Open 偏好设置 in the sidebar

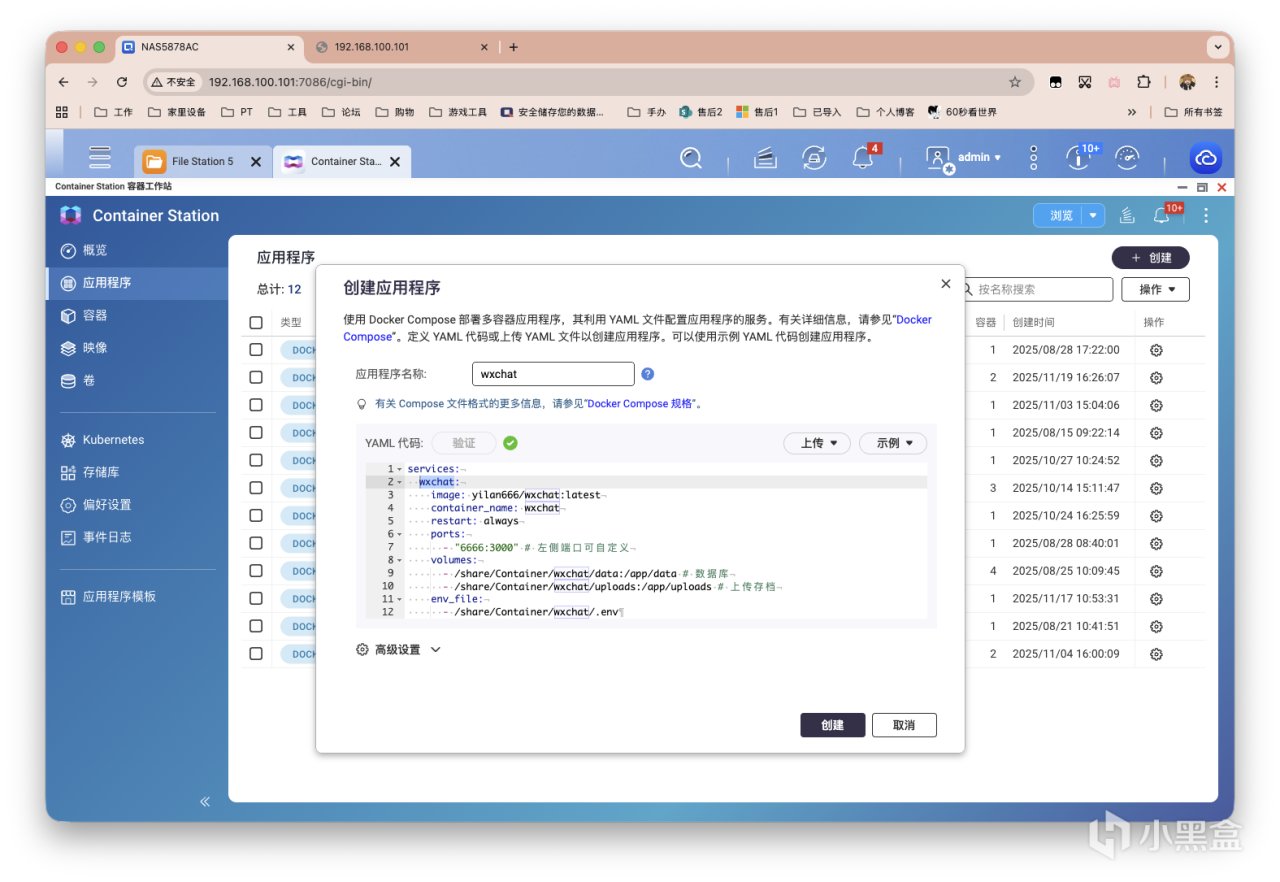138,505
